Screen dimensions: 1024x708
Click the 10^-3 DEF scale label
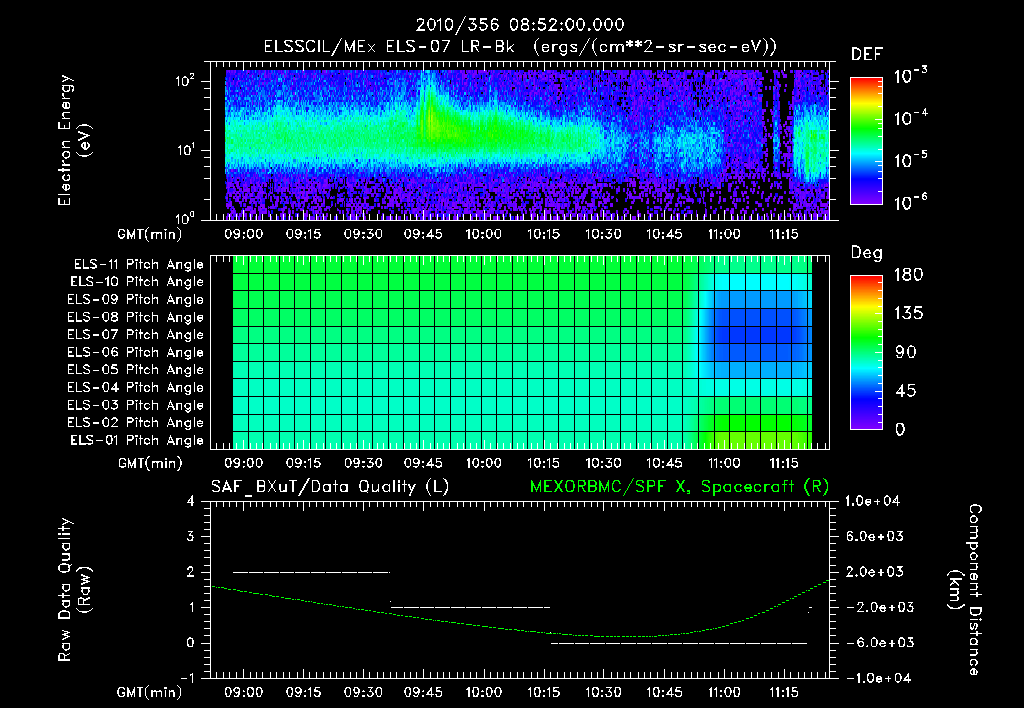point(910,76)
